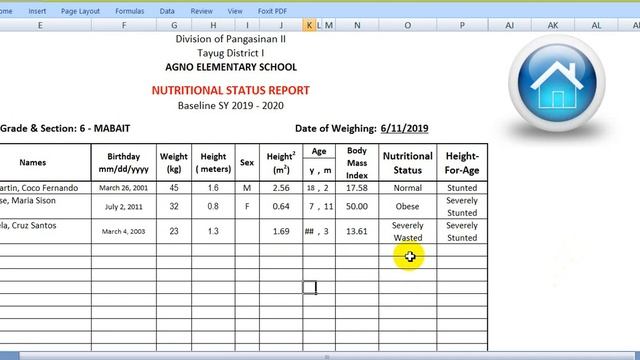This screenshot has width=640, height=360.
Task: Select cell with birthday March 26, 2001
Action: (x=124, y=188)
